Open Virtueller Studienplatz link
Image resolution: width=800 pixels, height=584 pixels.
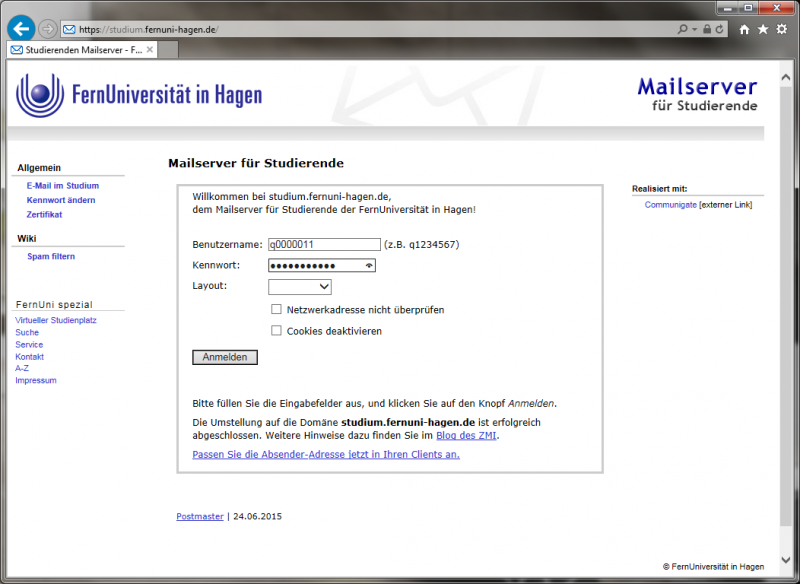tap(56, 320)
